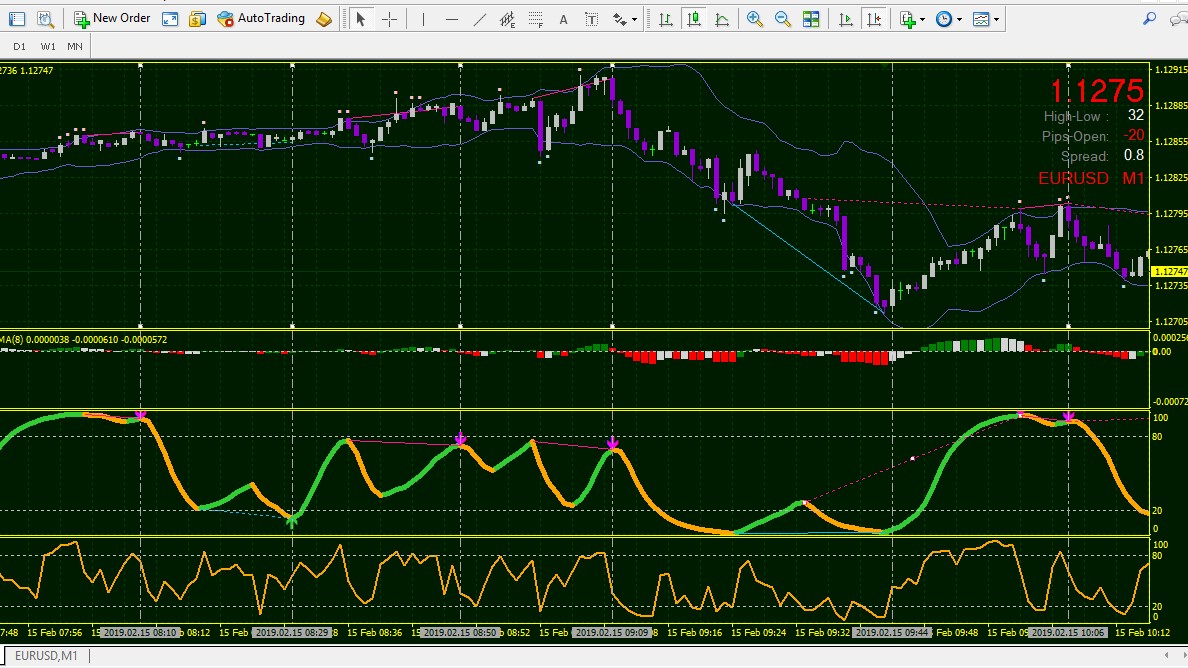Select the vertical line drawing tool
The width and height of the screenshot is (1188, 668).
424,20
